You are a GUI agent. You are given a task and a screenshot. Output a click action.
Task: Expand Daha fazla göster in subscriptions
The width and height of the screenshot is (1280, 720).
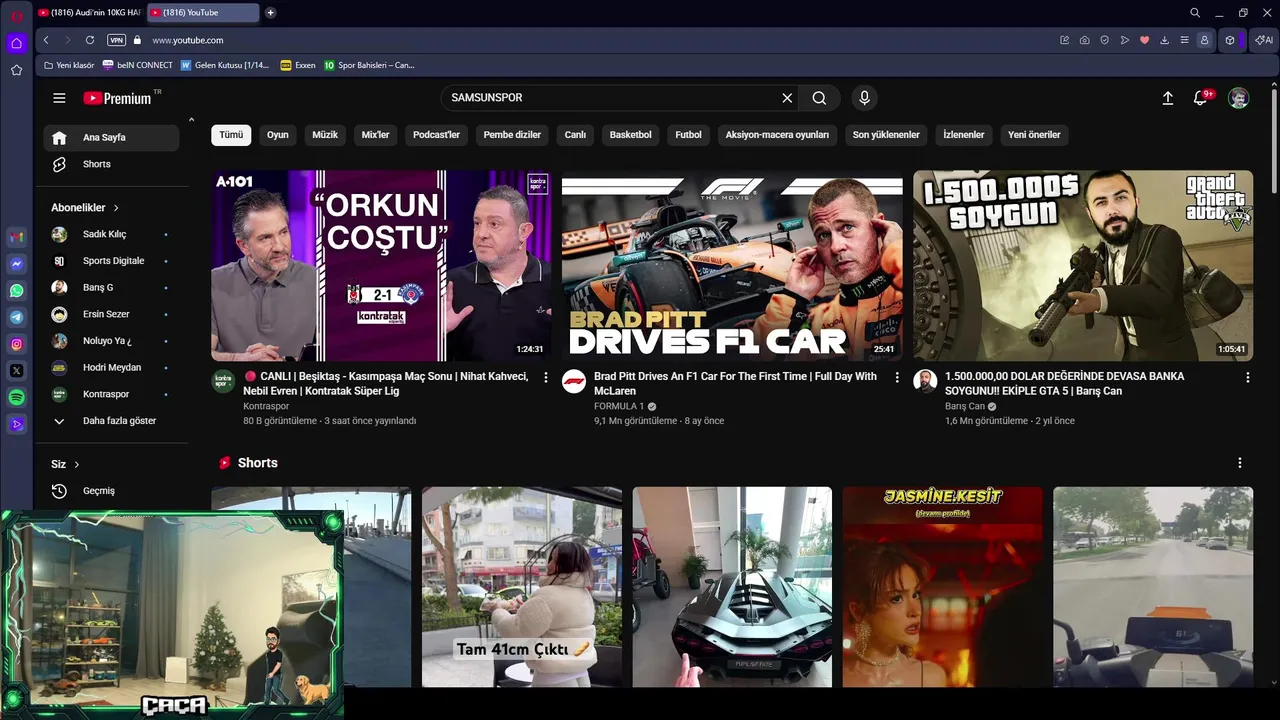[x=111, y=421]
